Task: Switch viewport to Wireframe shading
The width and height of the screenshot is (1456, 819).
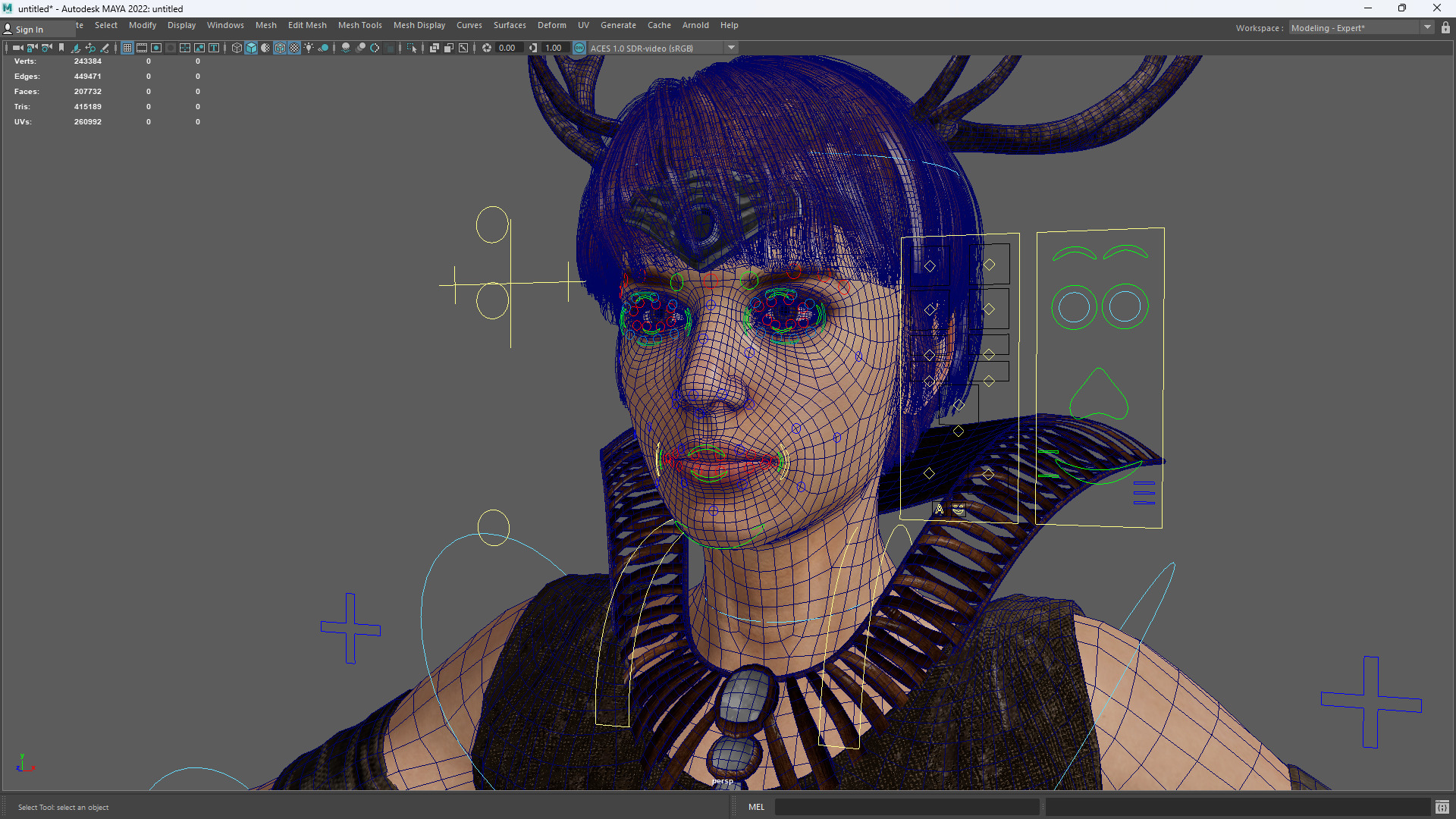Action: [237, 48]
